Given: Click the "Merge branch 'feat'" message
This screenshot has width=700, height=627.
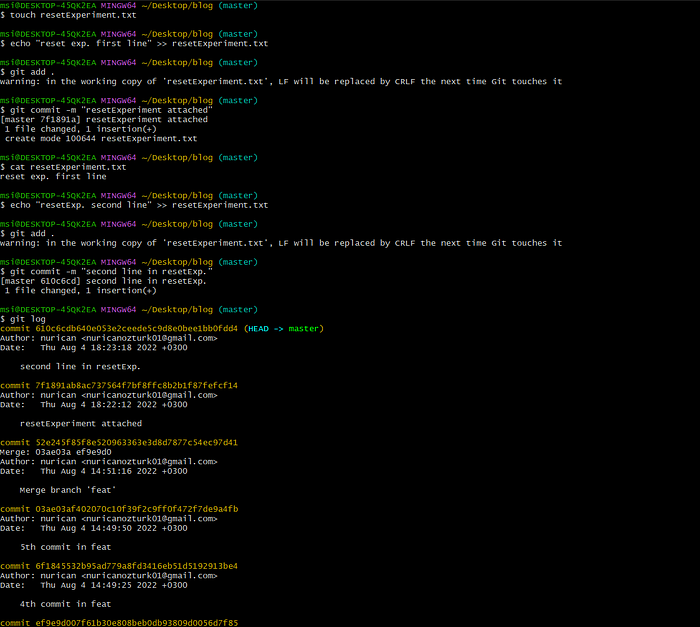Looking at the screenshot, I should pos(67,490).
